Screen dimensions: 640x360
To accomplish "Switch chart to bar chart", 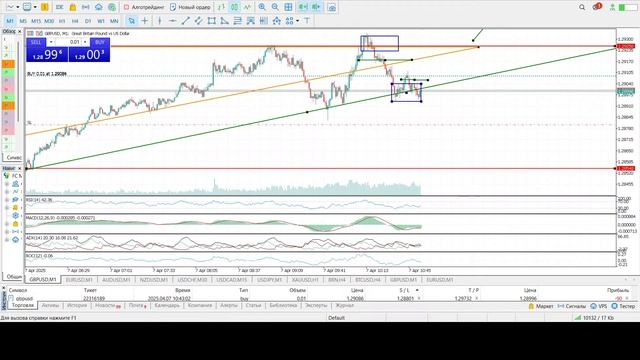I will 221,7.
